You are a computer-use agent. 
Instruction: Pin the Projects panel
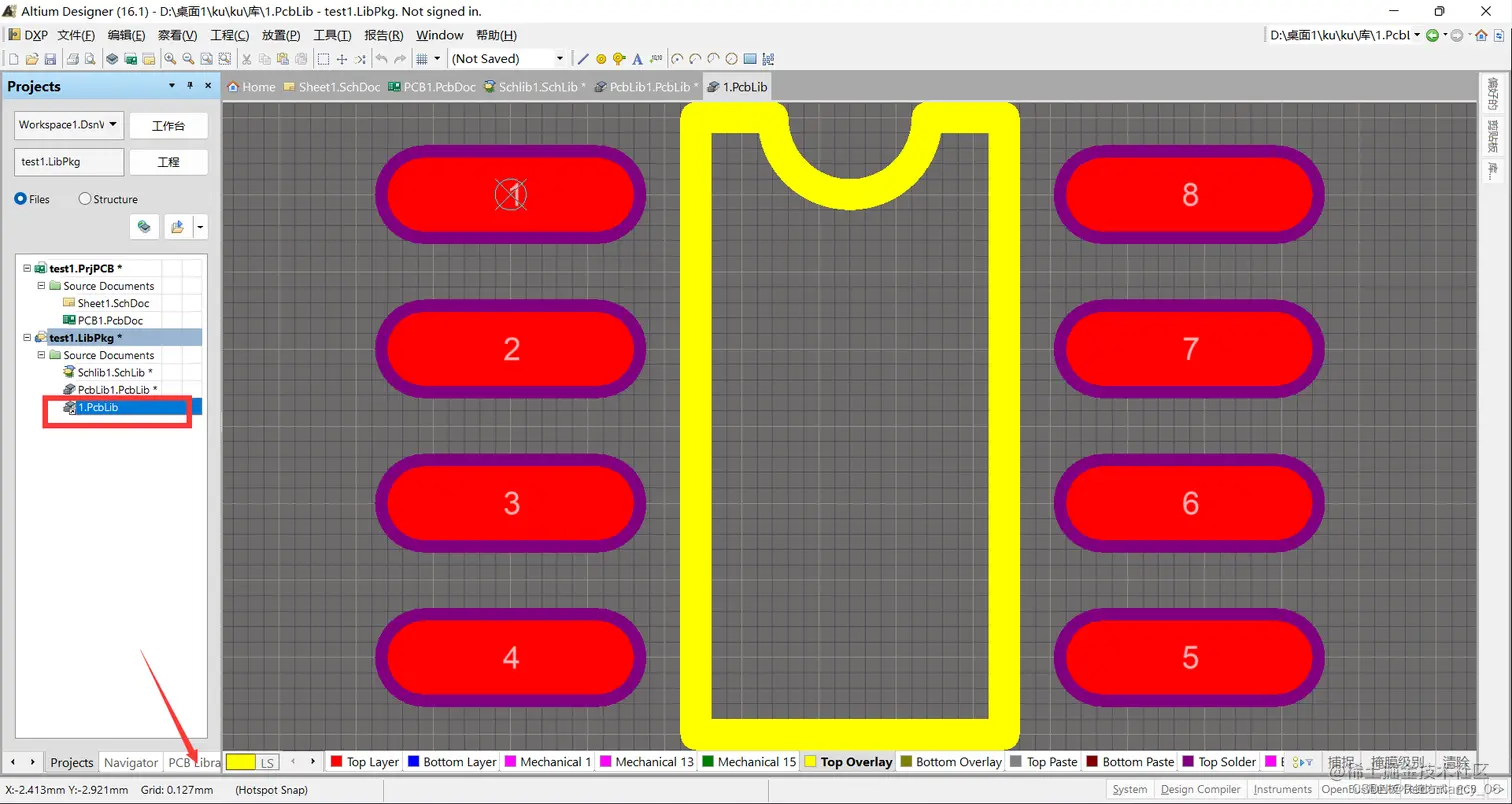coord(189,86)
